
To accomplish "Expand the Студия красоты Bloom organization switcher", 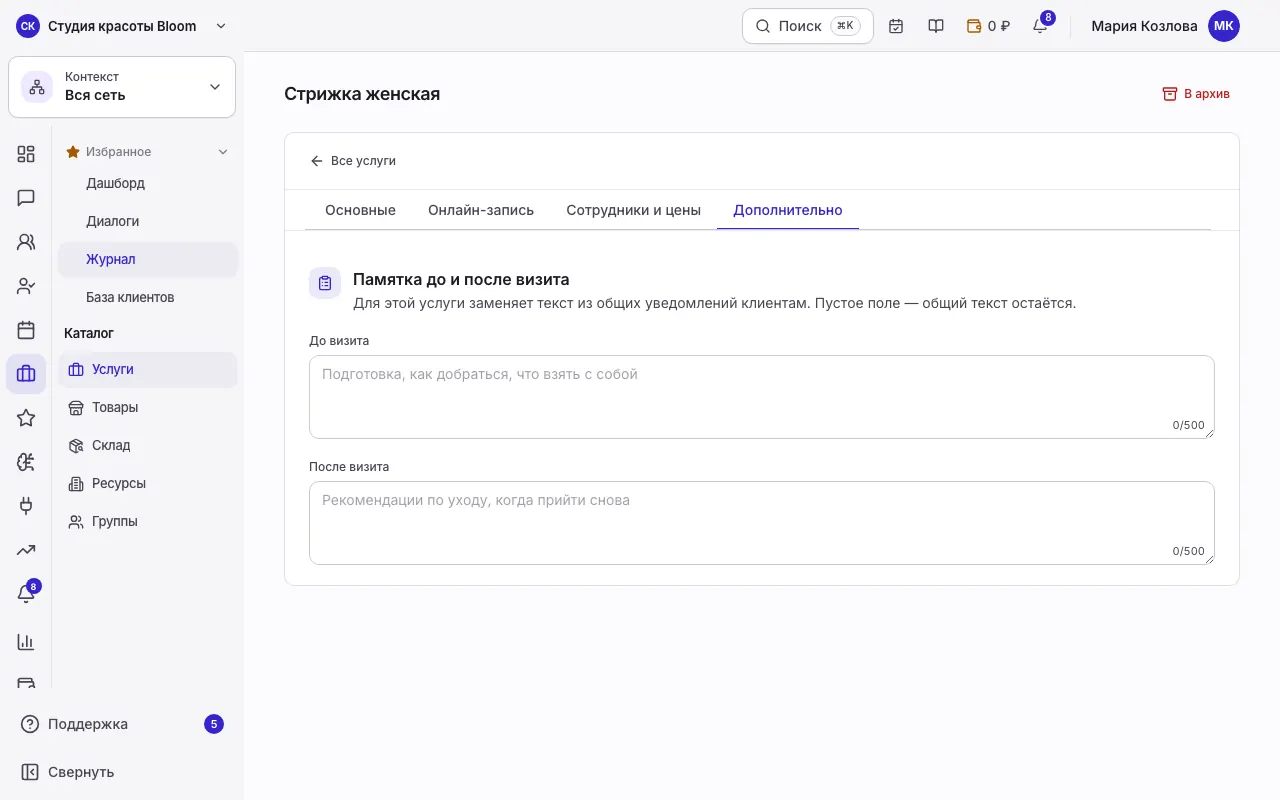I will 122,26.
